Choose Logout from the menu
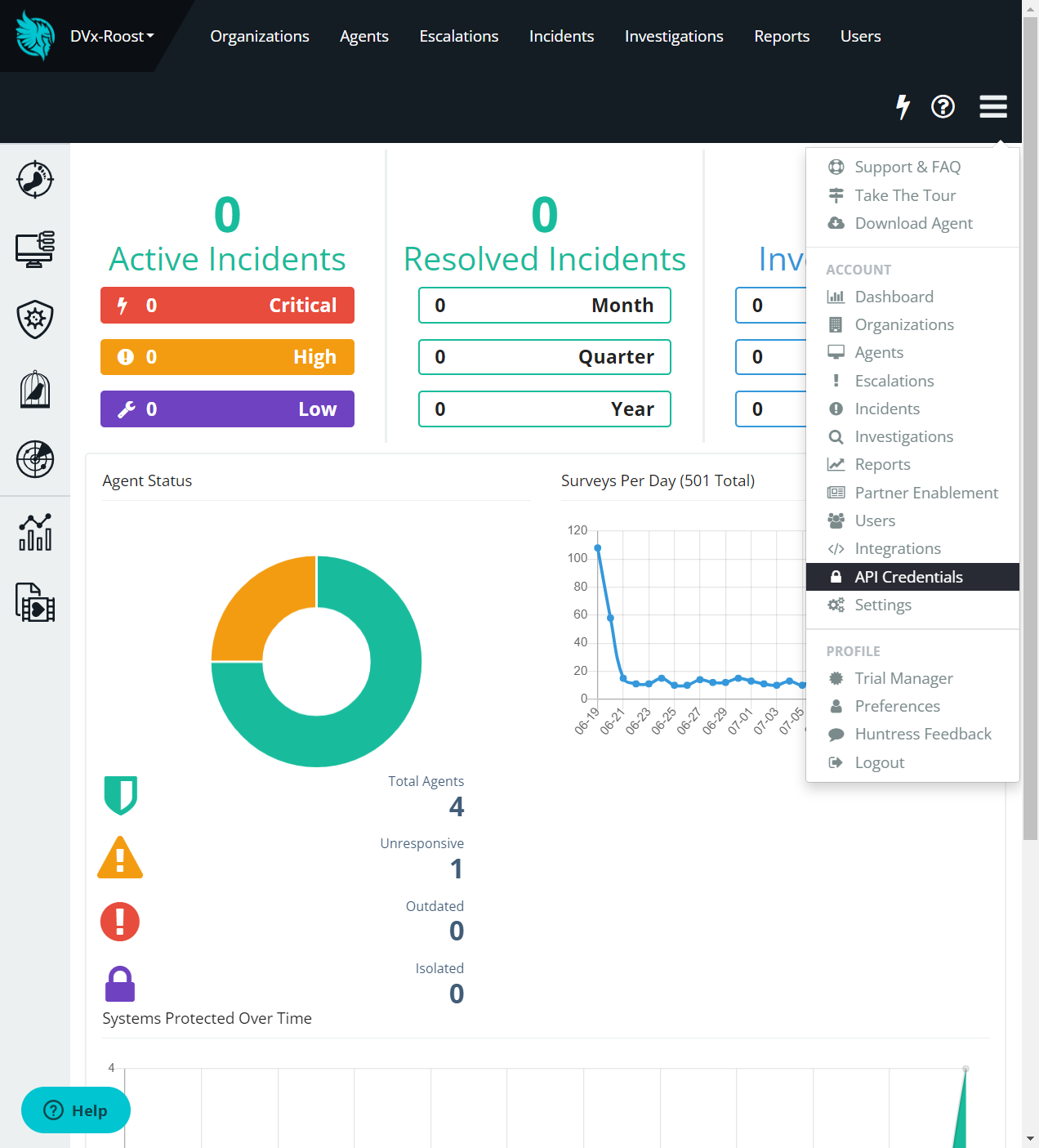The image size is (1039, 1148). [912, 762]
